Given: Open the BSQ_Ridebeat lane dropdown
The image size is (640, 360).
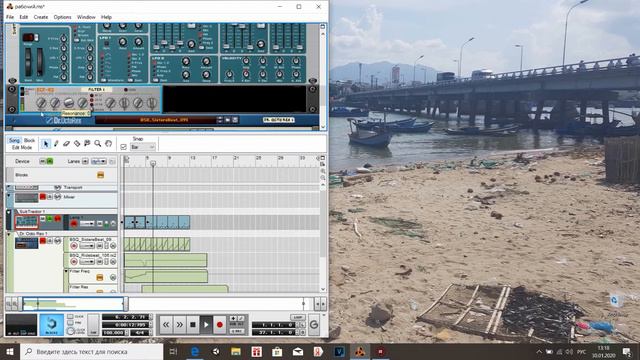Looking at the screenshot, I should pyautogui.click(x=87, y=262).
